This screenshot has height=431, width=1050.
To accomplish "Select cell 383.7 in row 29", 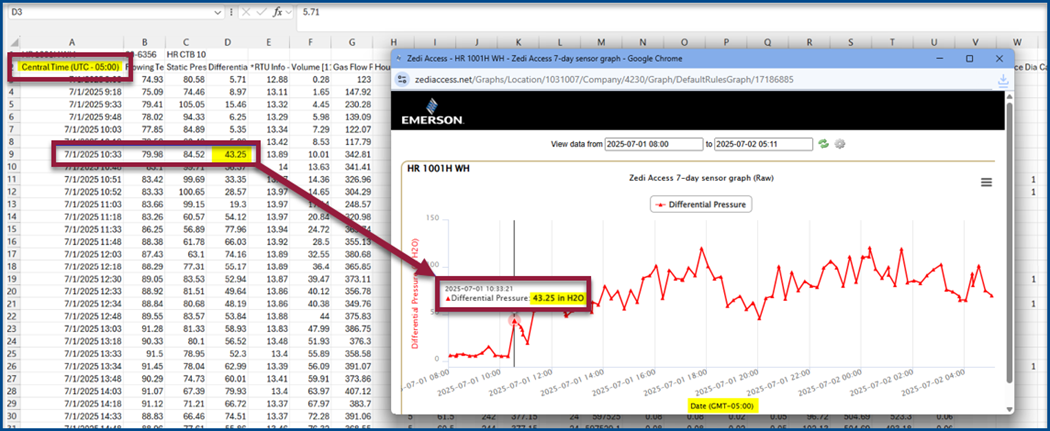I will 352,404.
